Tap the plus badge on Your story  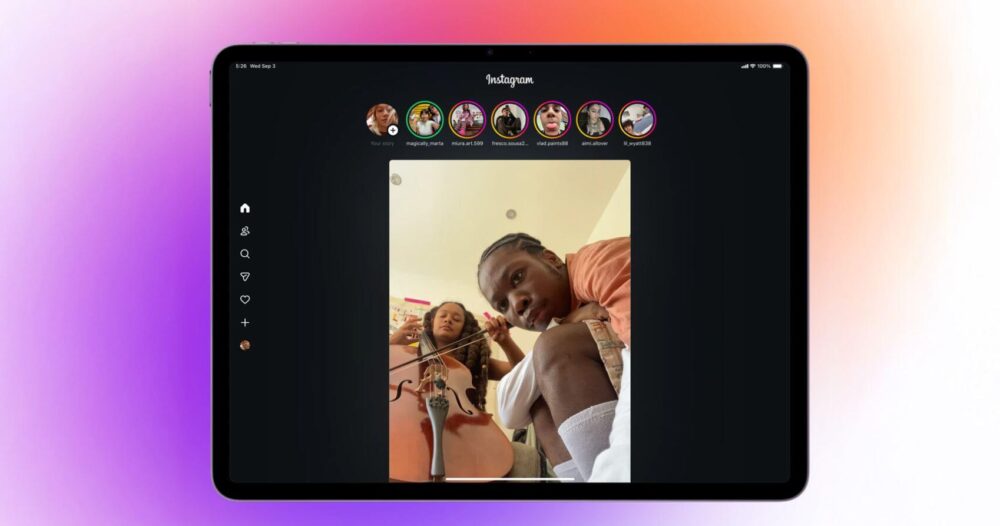393,130
